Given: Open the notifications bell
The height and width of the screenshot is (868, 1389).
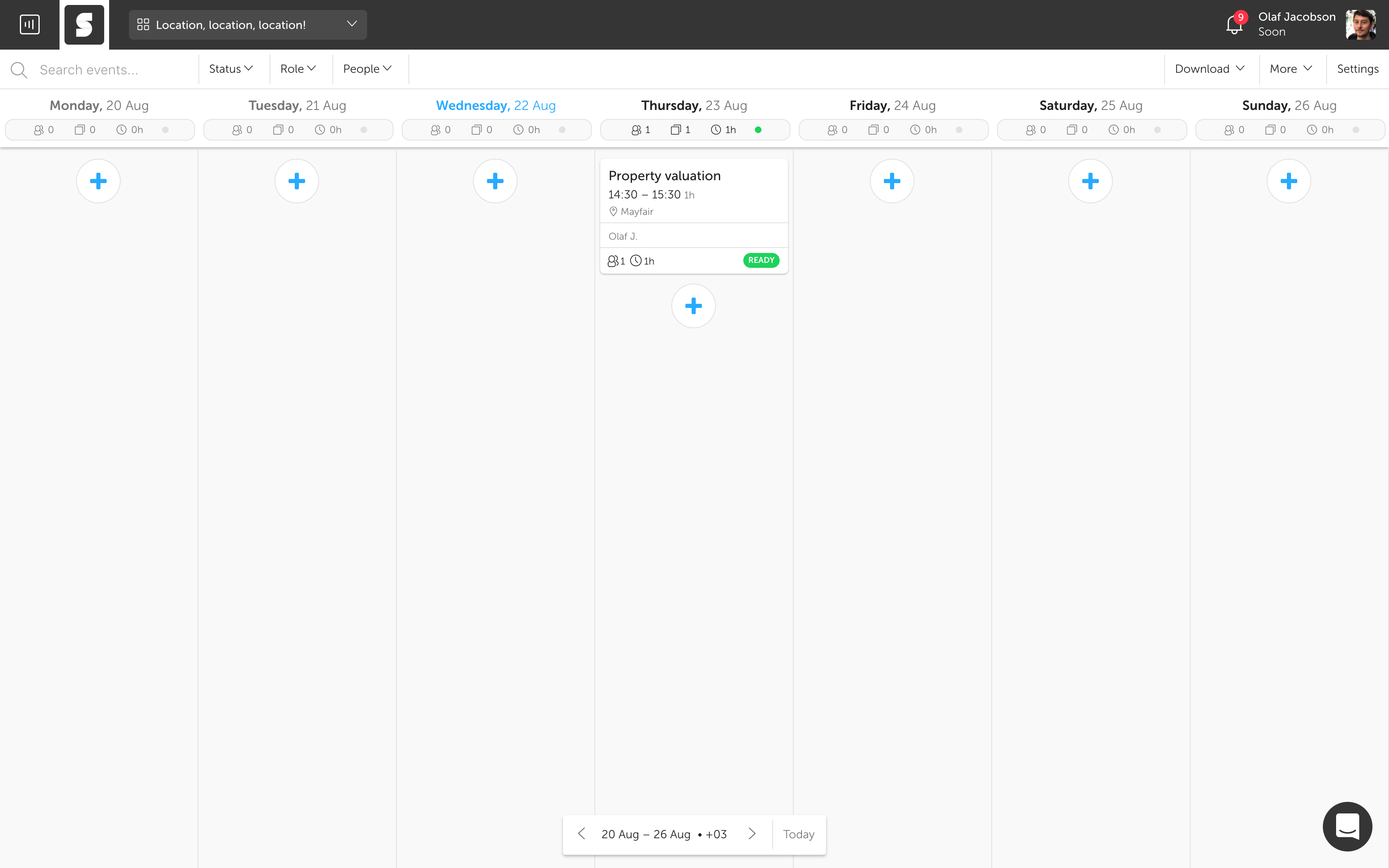Looking at the screenshot, I should click(x=1234, y=25).
